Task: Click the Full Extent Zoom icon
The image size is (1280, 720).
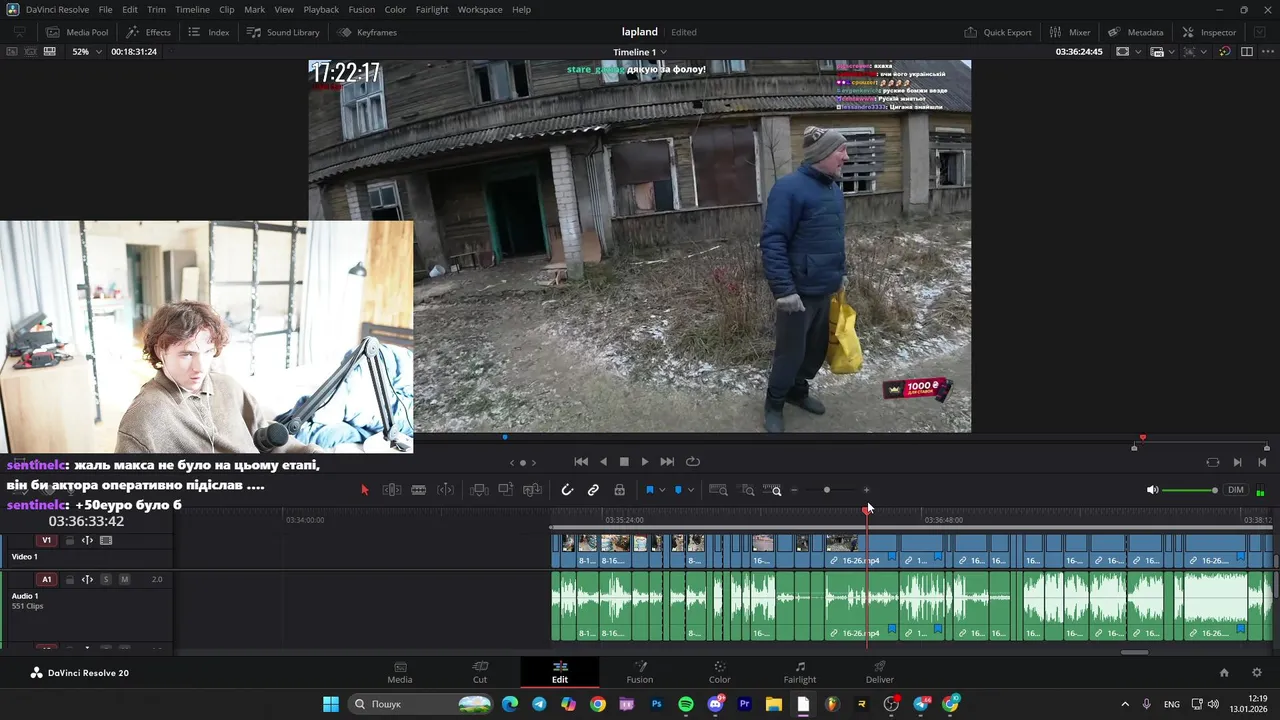Action: click(718, 490)
